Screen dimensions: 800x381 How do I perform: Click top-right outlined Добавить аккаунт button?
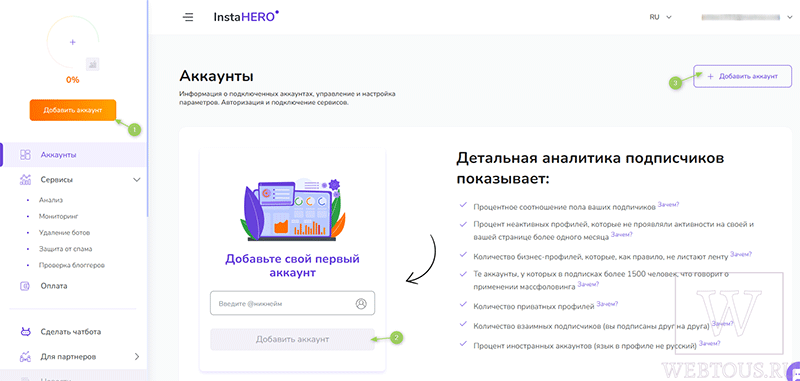[x=743, y=77]
